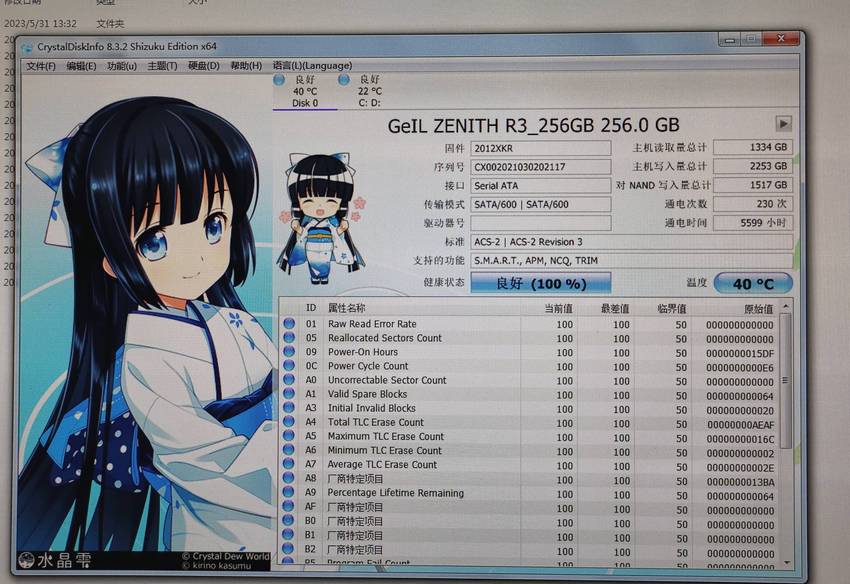Click the status icon of Minimum TLC Erase Count
Image resolution: width=850 pixels, height=584 pixels.
(x=289, y=450)
